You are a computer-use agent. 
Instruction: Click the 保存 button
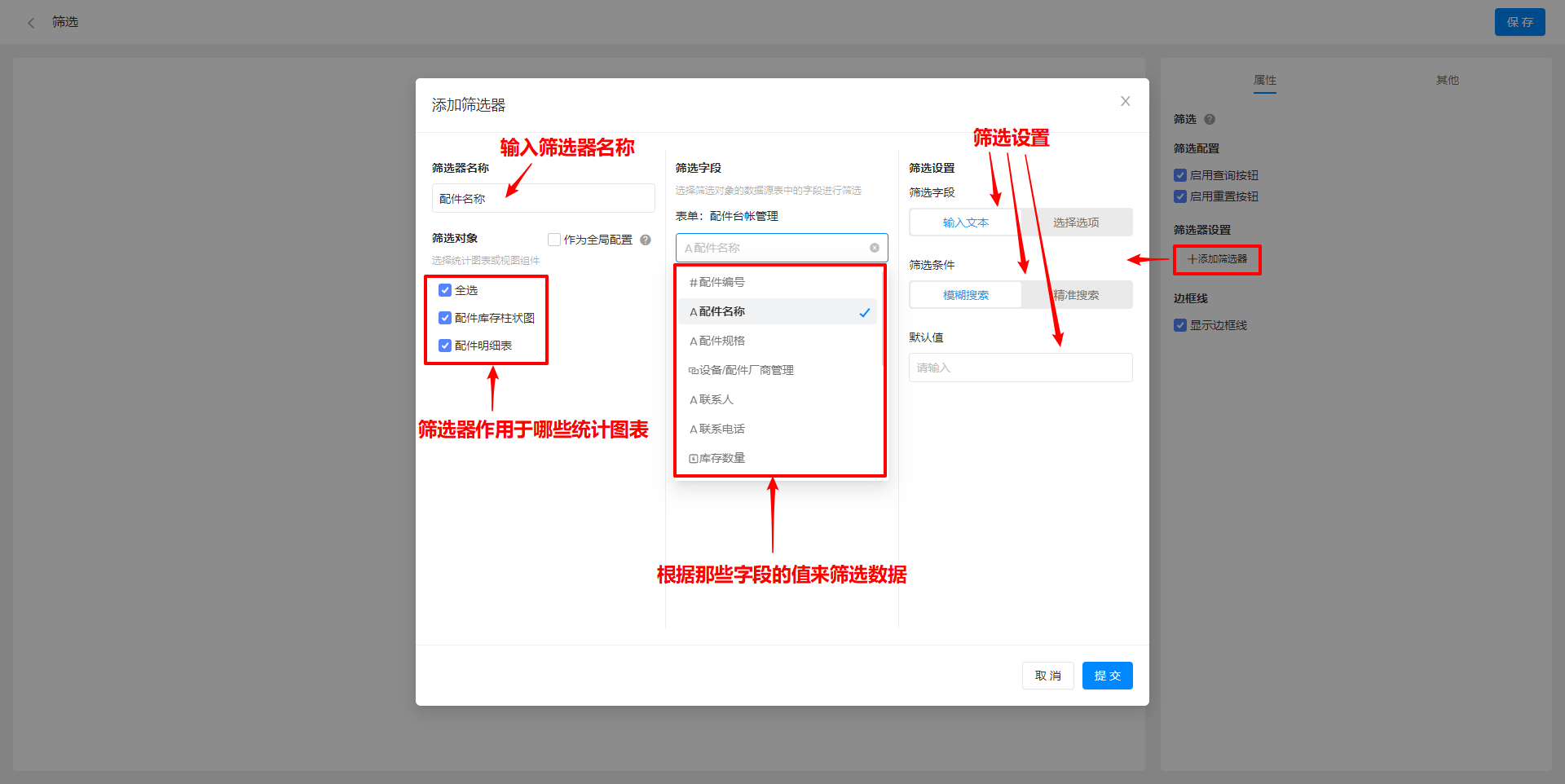(1519, 22)
